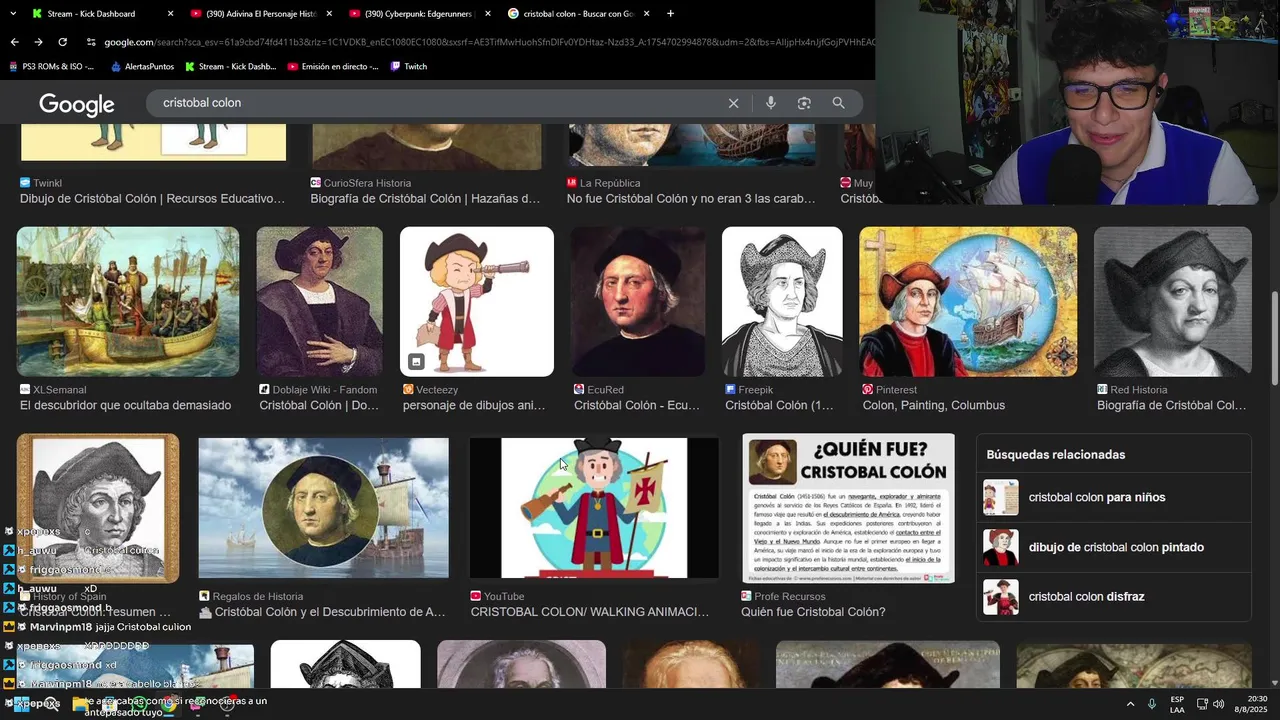
Task: Close the Cyberpunk: Edgerunners tab
Action: tap(488, 14)
